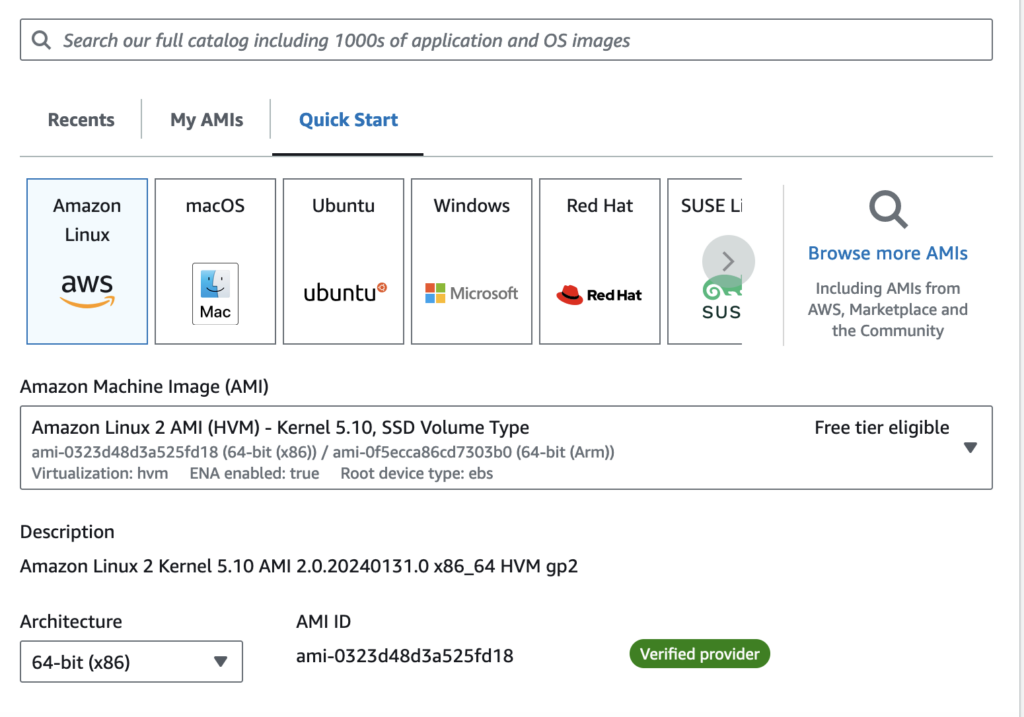Open the Browse more AMIs link
This screenshot has width=1024, height=717.
pyautogui.click(x=887, y=254)
